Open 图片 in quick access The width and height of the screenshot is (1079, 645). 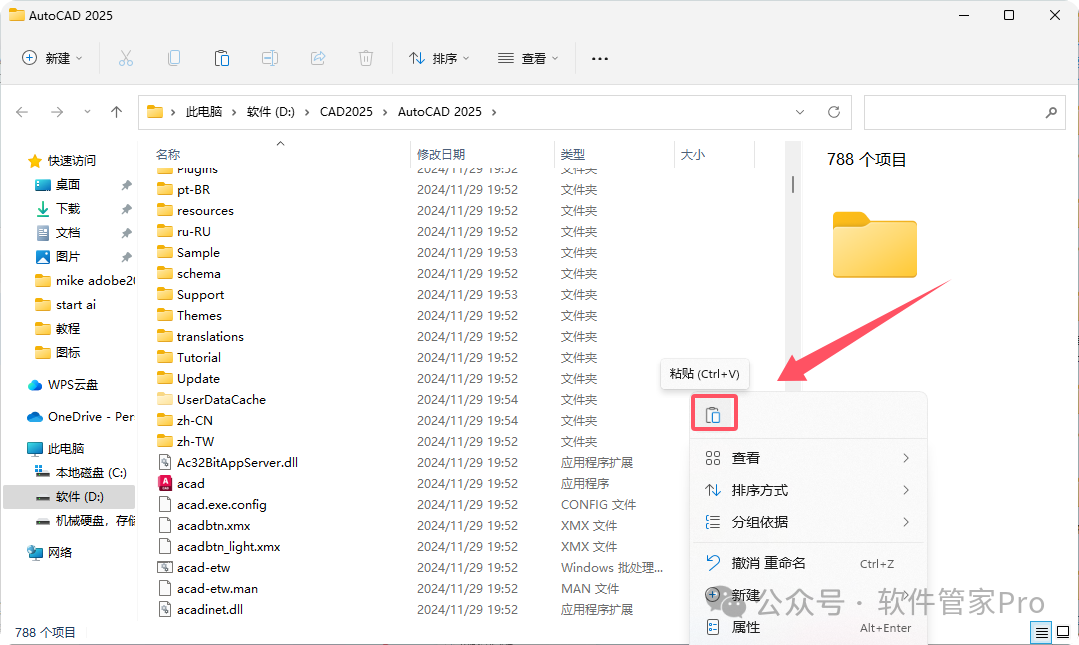[x=67, y=257]
